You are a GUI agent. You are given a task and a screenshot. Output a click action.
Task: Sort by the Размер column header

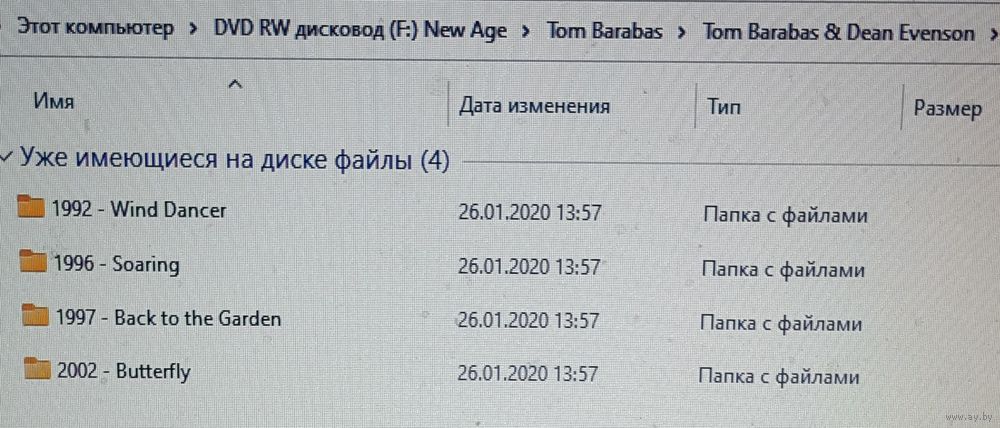948,109
